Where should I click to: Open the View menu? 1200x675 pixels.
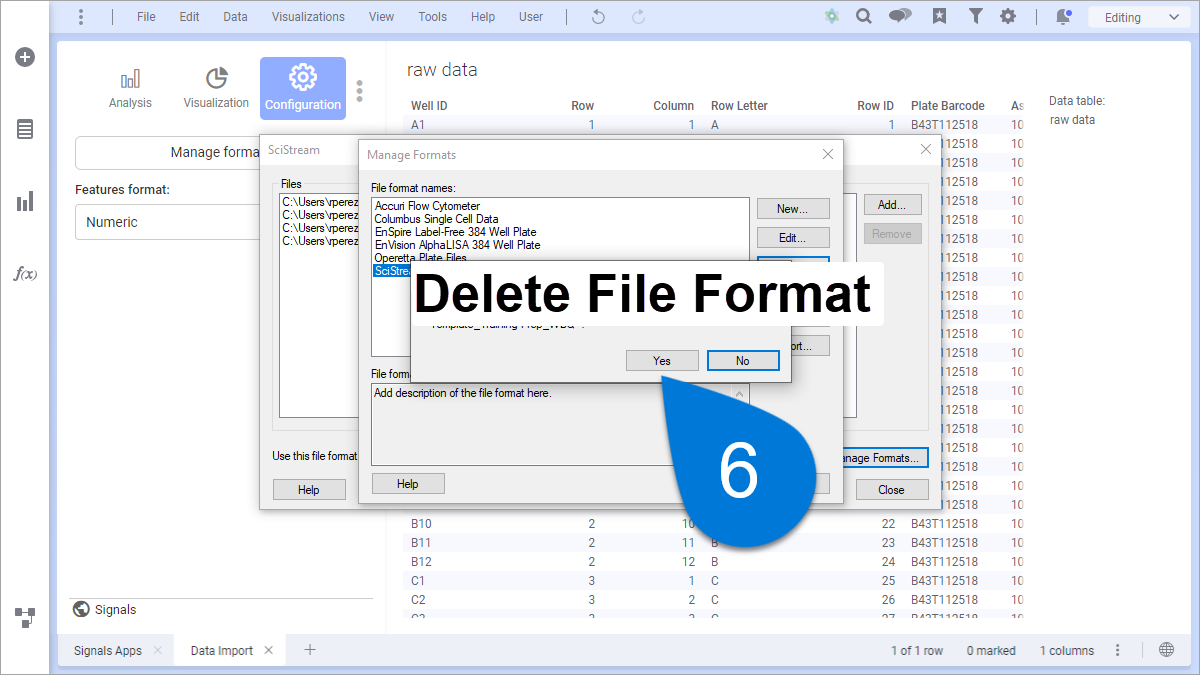(381, 17)
